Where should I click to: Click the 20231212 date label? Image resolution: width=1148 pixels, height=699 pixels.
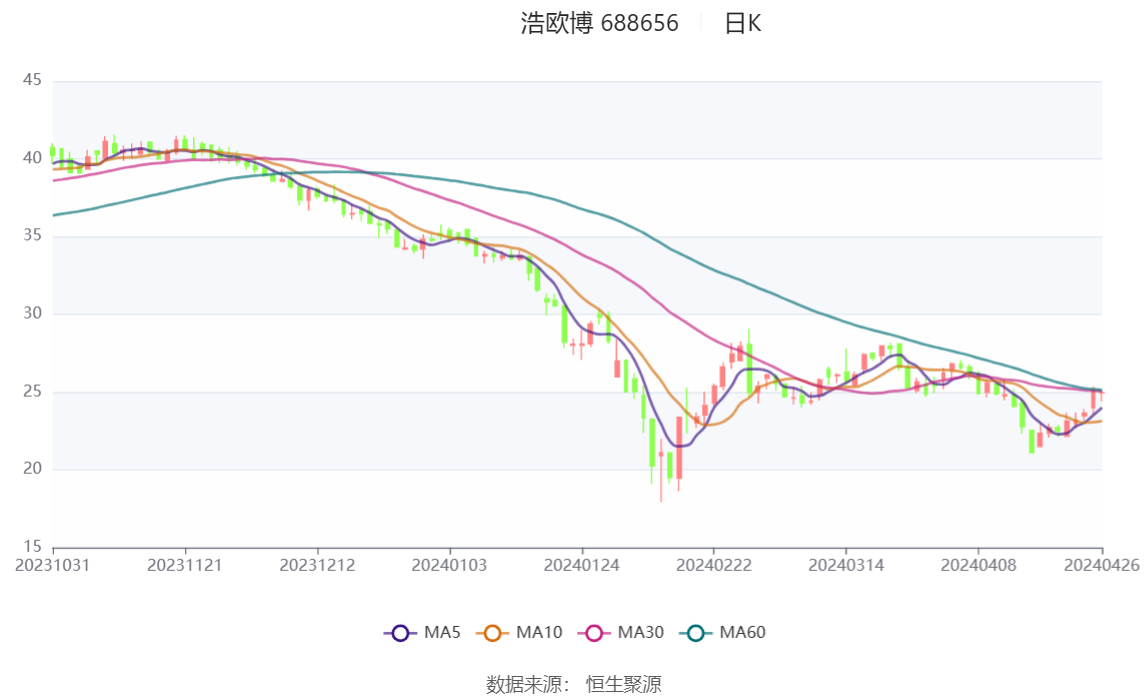317,566
